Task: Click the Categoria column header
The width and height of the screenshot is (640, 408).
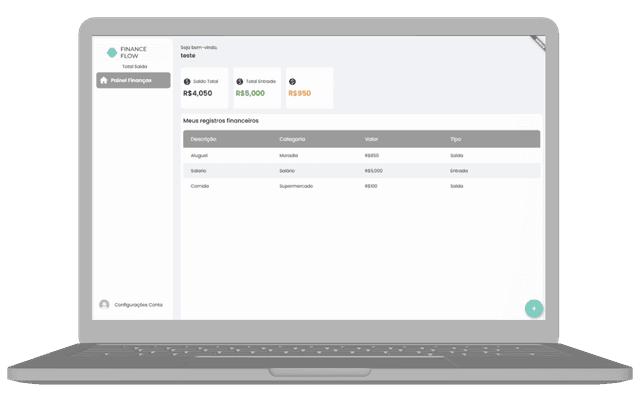Action: 292,139
